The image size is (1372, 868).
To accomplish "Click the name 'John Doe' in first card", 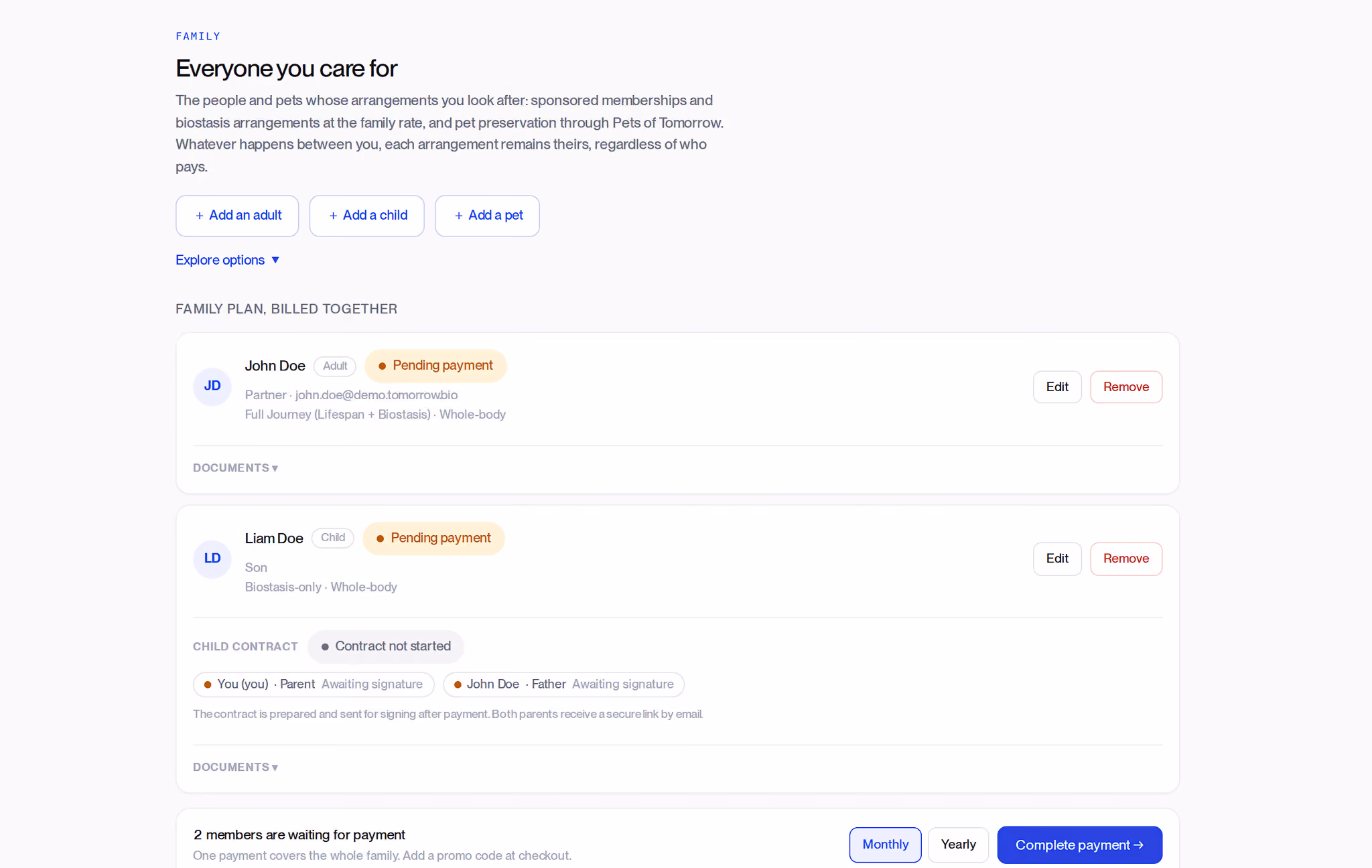I will (275, 366).
